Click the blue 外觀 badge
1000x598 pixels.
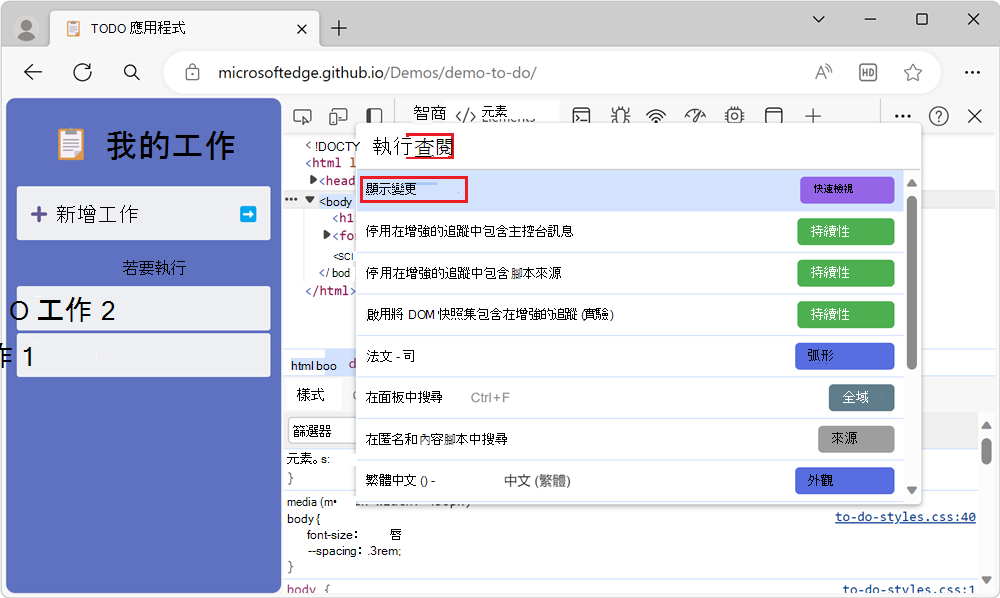[844, 480]
